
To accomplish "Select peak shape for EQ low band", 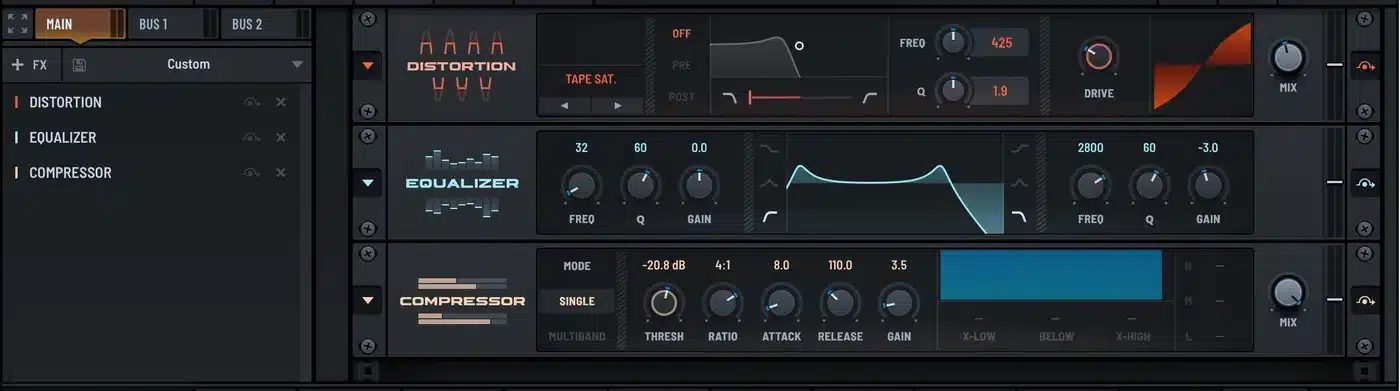I will click(770, 182).
